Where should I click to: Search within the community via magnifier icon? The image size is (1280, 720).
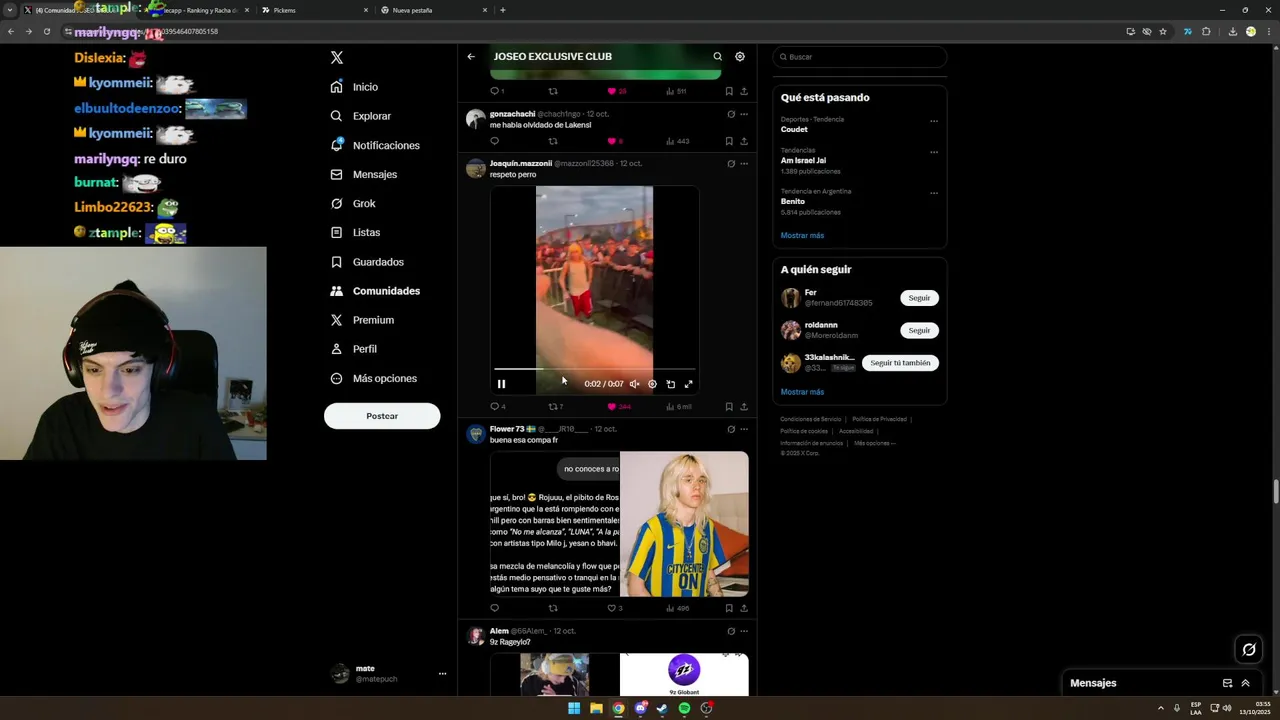point(717,57)
